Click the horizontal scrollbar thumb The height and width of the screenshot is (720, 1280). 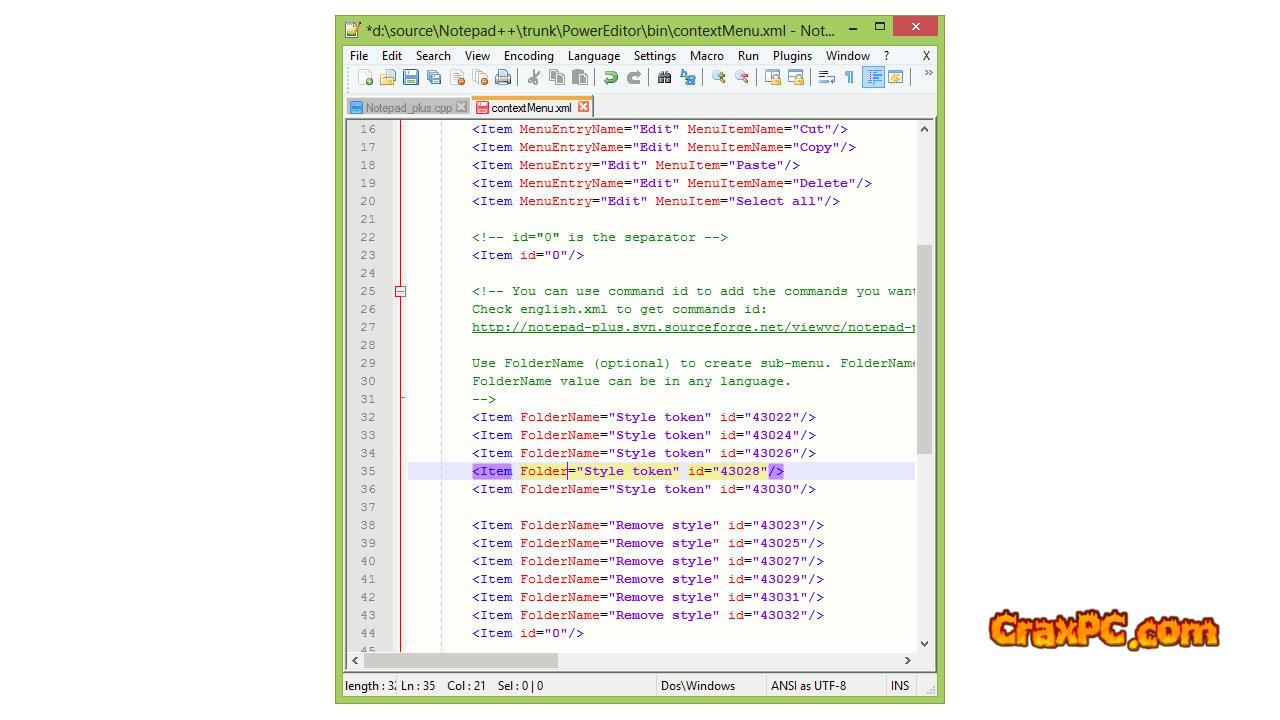click(x=460, y=660)
